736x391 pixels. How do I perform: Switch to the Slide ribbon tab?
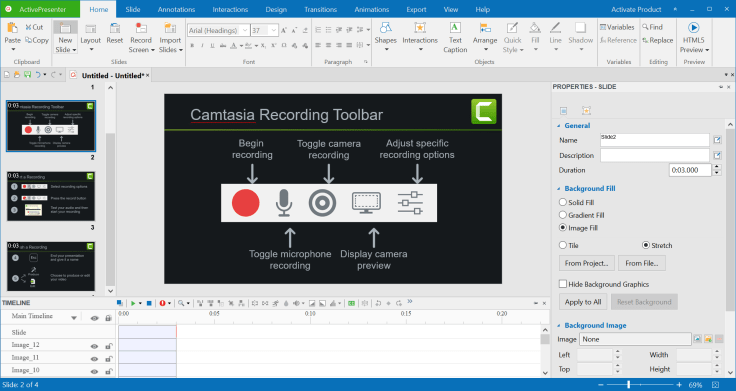(x=133, y=9)
